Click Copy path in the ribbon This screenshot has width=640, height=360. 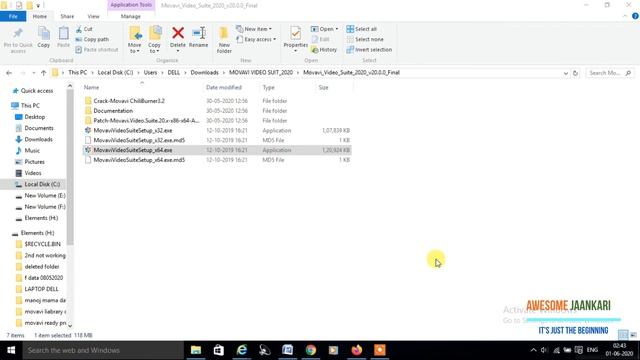(x=92, y=40)
